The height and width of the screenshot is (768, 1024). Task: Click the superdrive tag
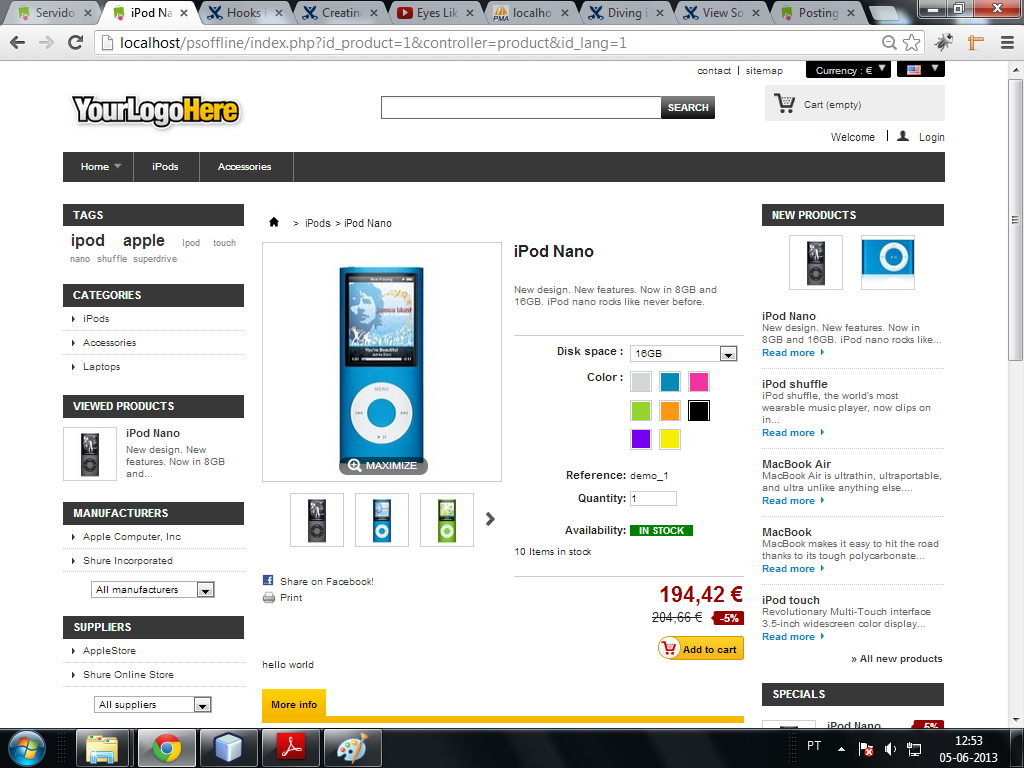[155, 259]
